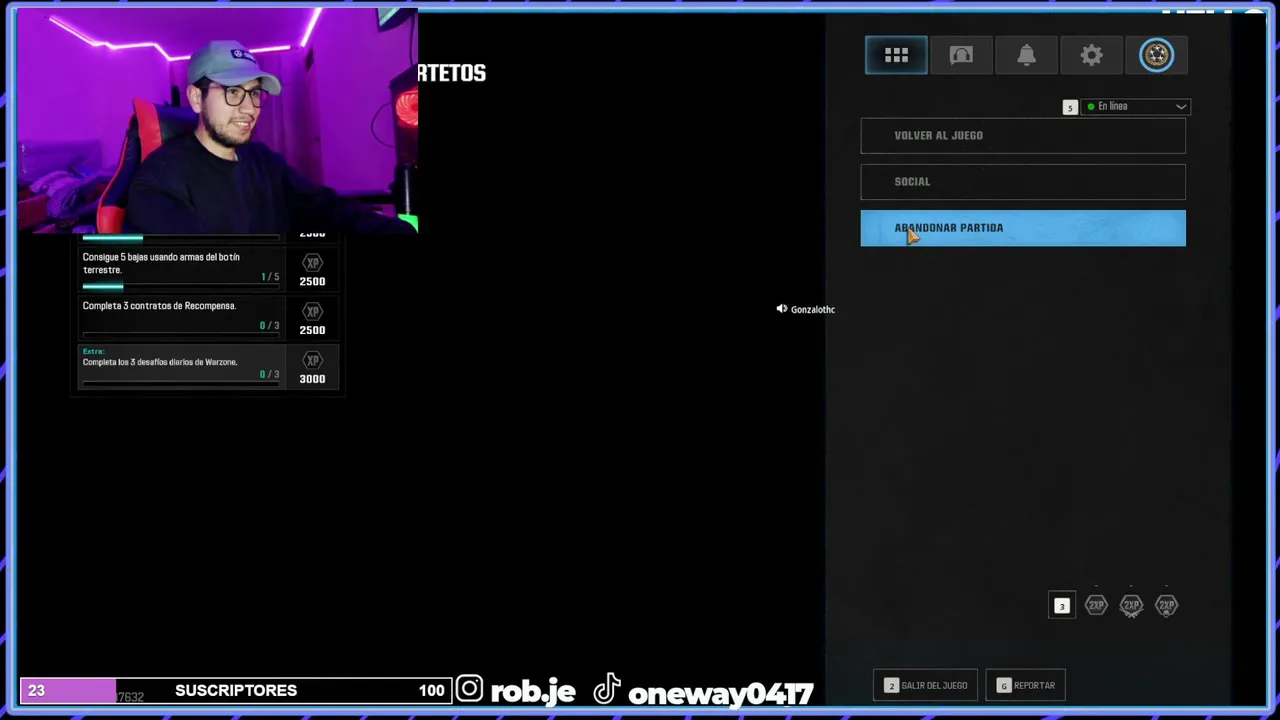Open the gear settings tab

coord(1091,55)
